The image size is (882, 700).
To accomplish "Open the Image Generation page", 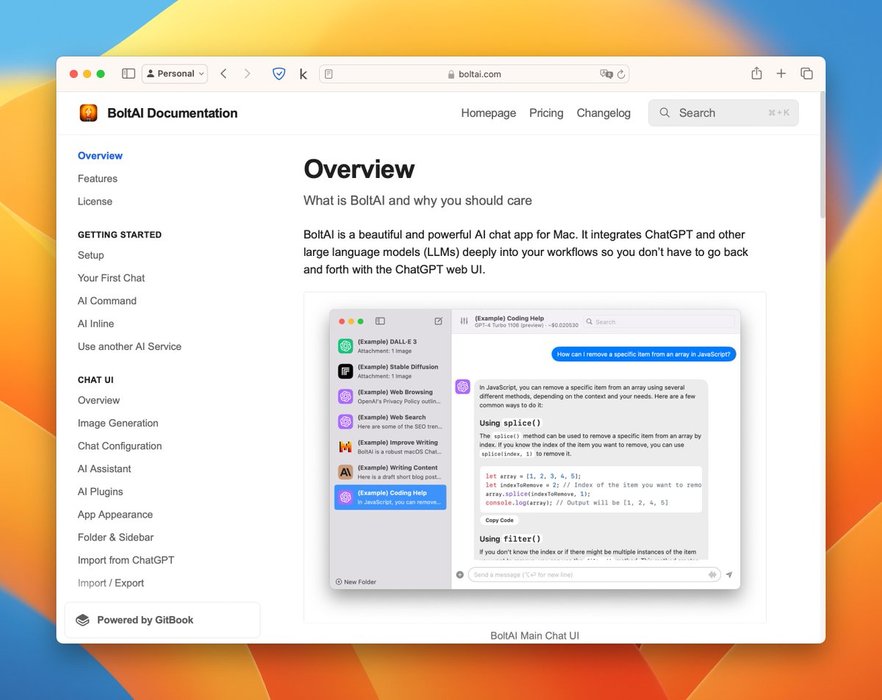I will click(x=118, y=423).
